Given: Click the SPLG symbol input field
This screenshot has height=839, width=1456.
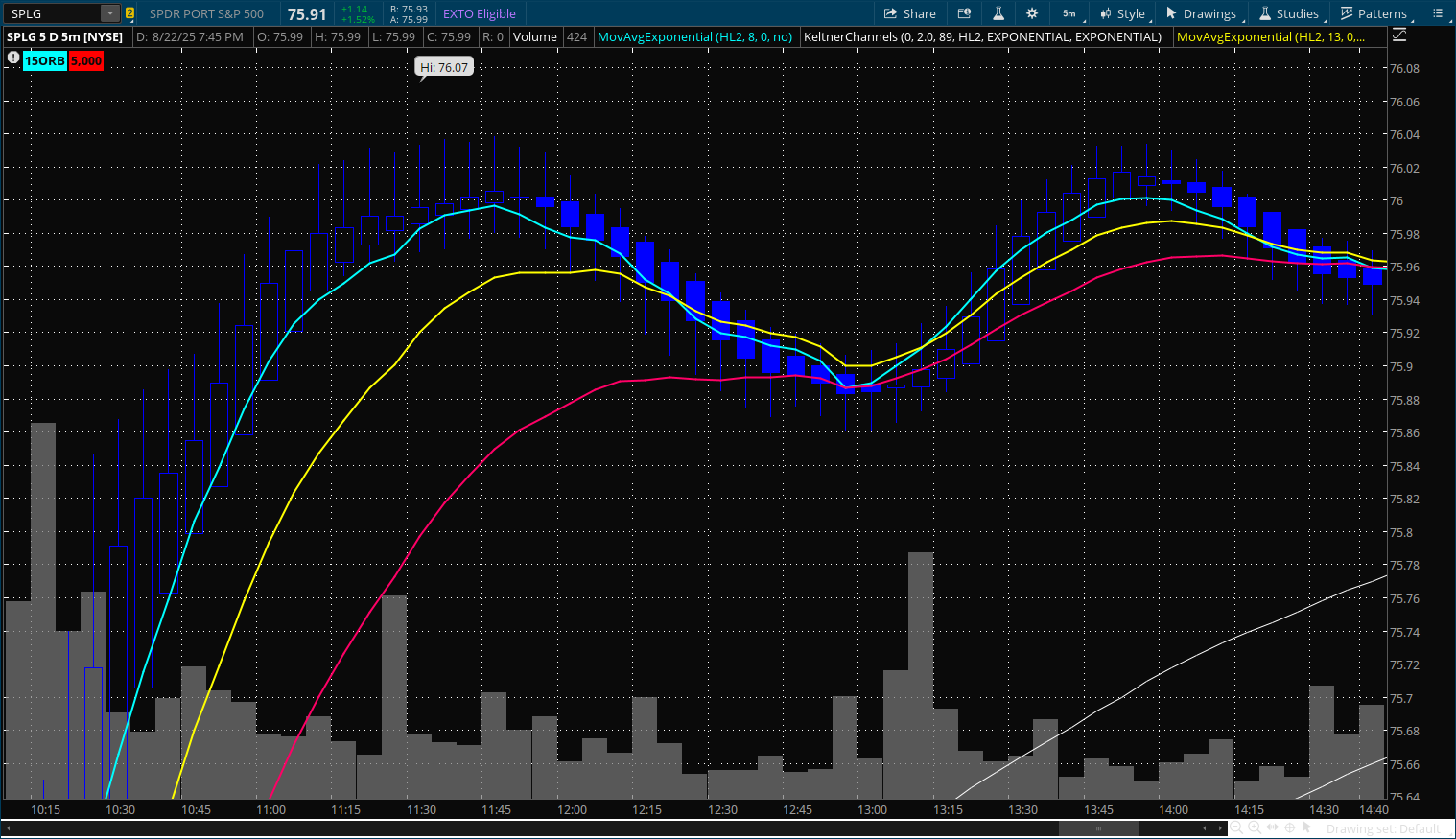Looking at the screenshot, I should 52,13.
